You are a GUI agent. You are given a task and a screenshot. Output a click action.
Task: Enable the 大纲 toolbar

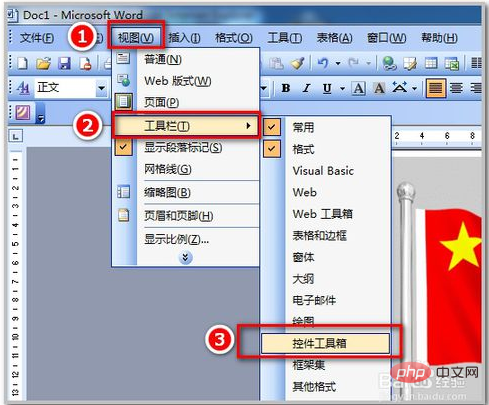tap(325, 279)
